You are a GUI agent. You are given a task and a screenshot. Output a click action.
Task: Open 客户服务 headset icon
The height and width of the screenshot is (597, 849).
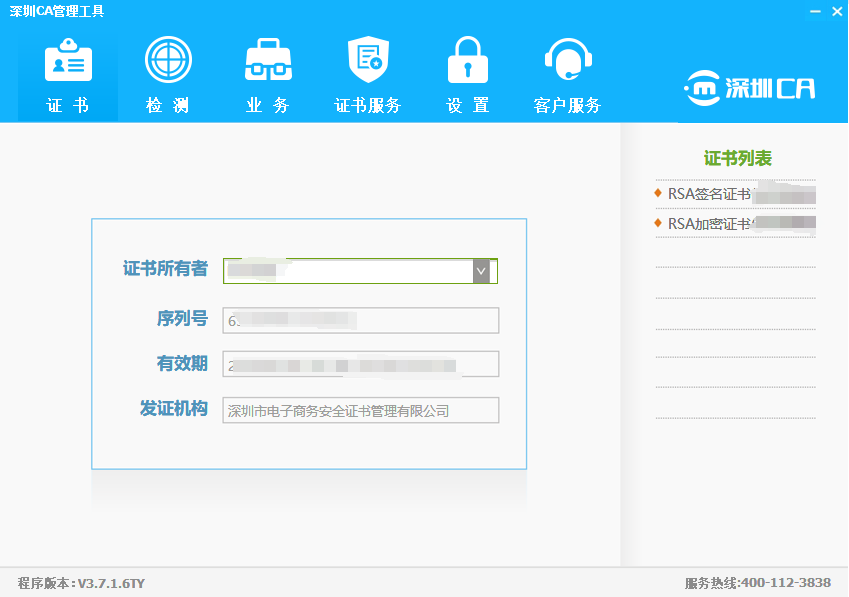coord(567,60)
